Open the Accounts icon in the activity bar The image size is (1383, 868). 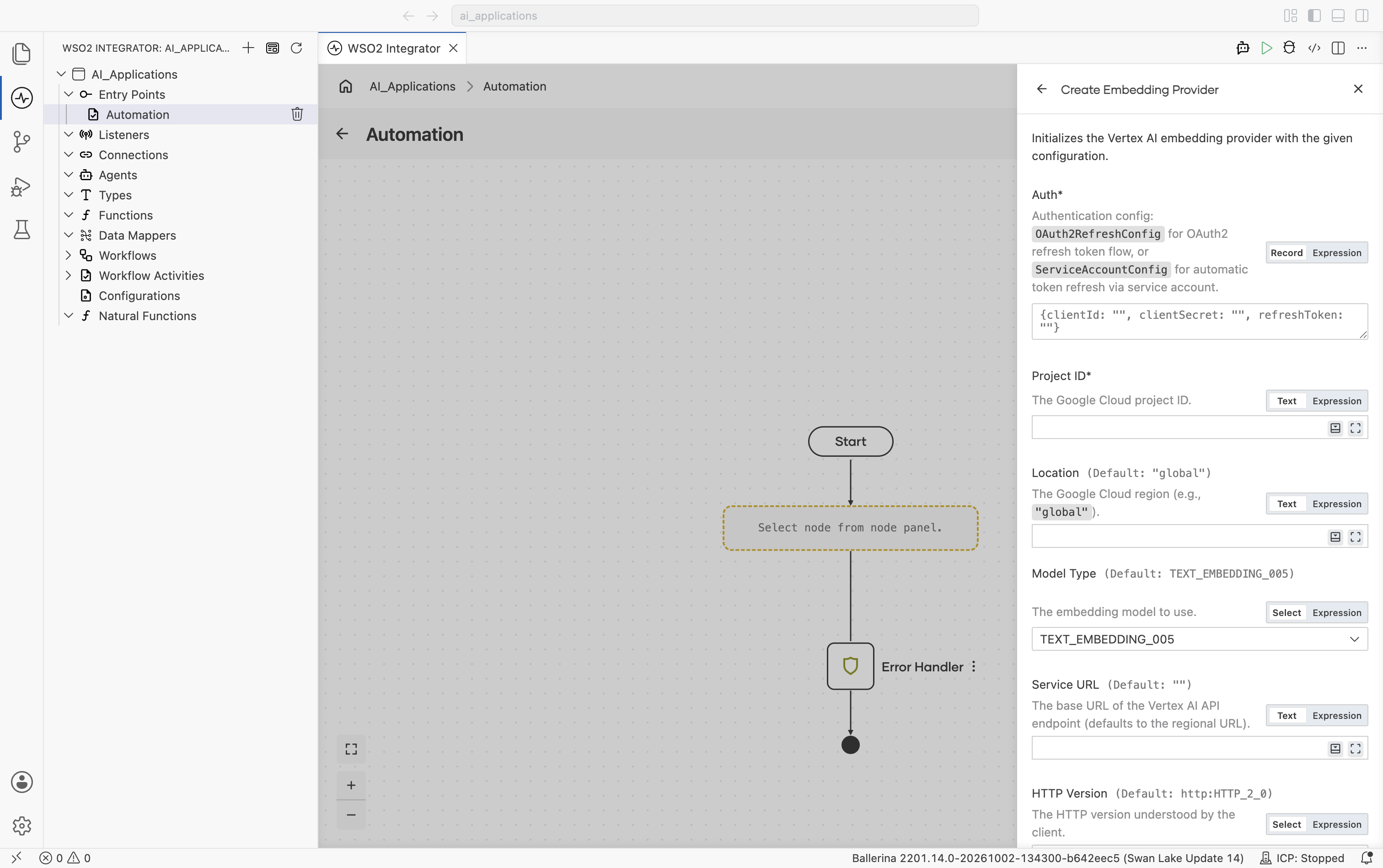click(22, 782)
